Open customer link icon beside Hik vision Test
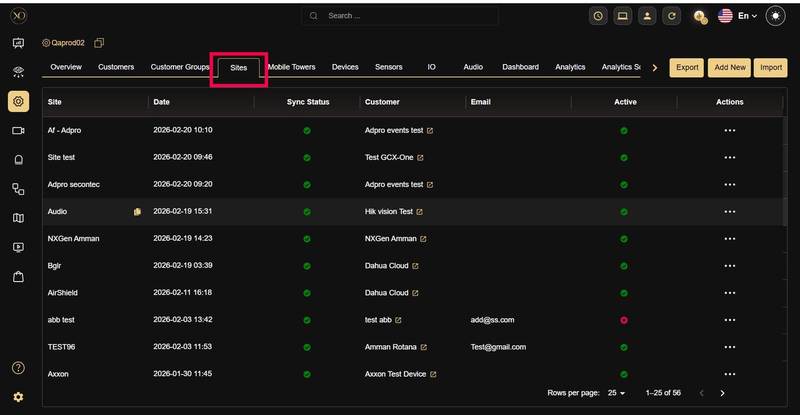The width and height of the screenshot is (800, 415). coord(419,212)
